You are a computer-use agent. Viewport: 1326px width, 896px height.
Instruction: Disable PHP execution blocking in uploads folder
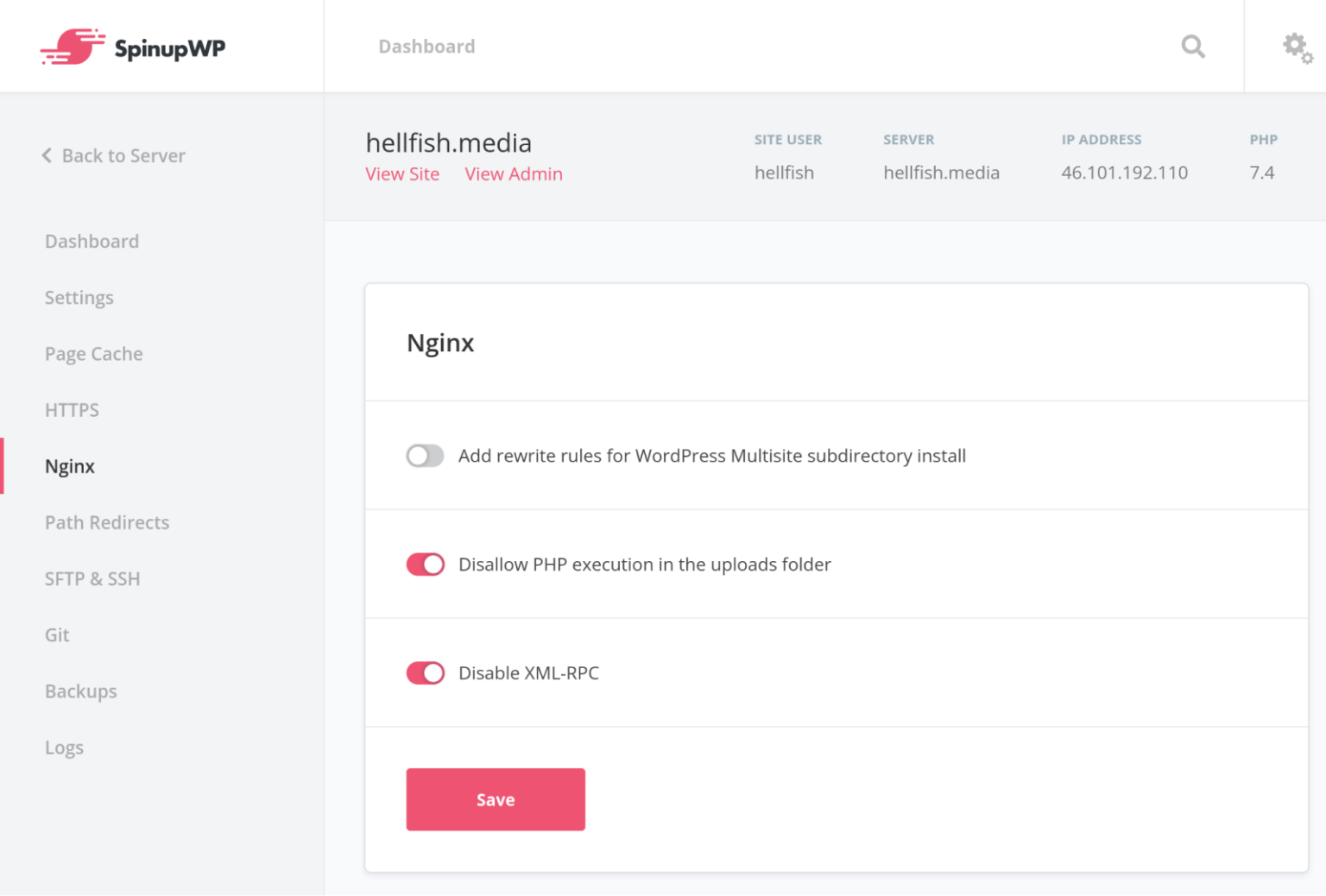(425, 565)
